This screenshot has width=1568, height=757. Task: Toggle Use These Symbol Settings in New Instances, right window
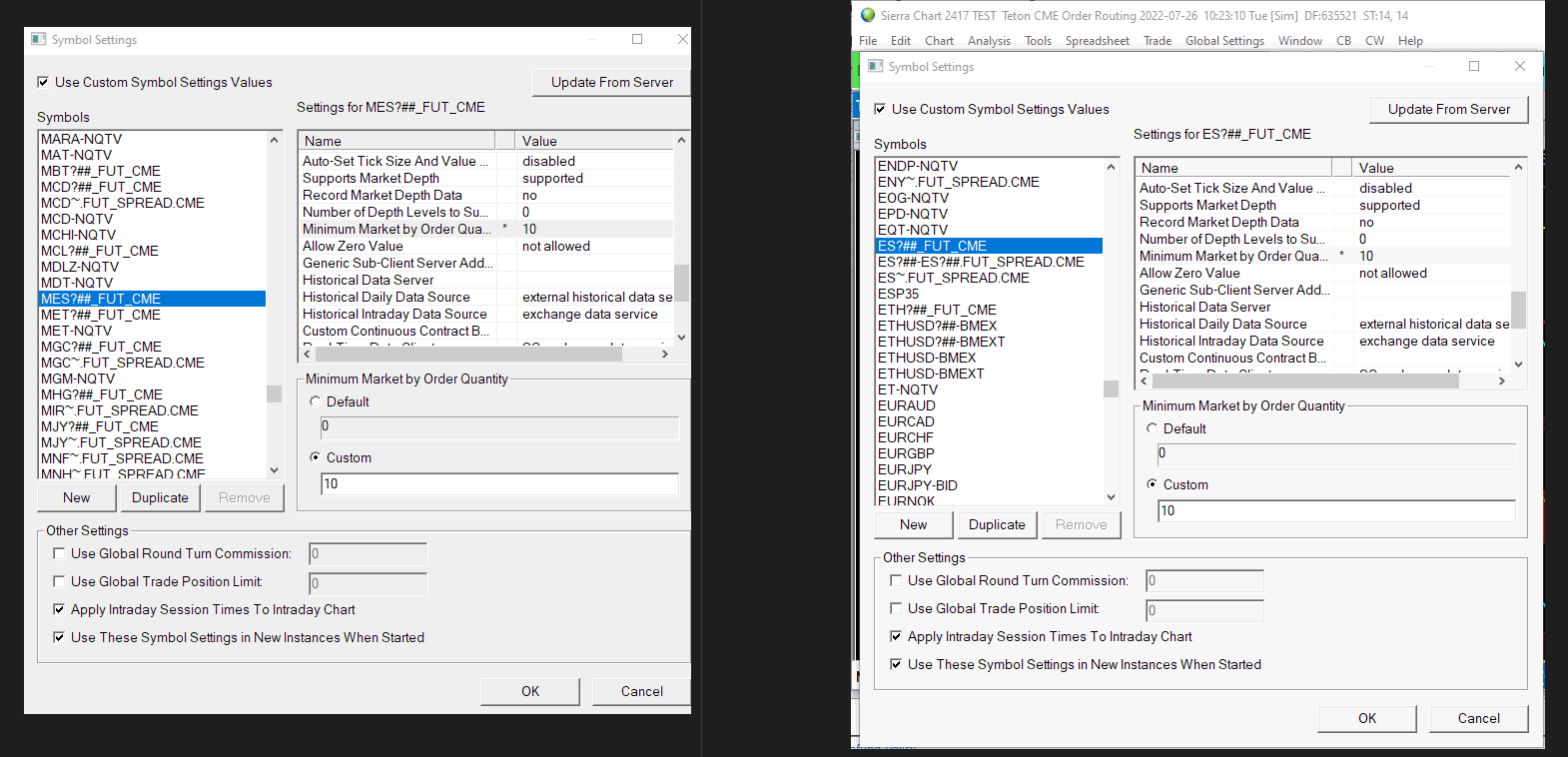point(896,664)
